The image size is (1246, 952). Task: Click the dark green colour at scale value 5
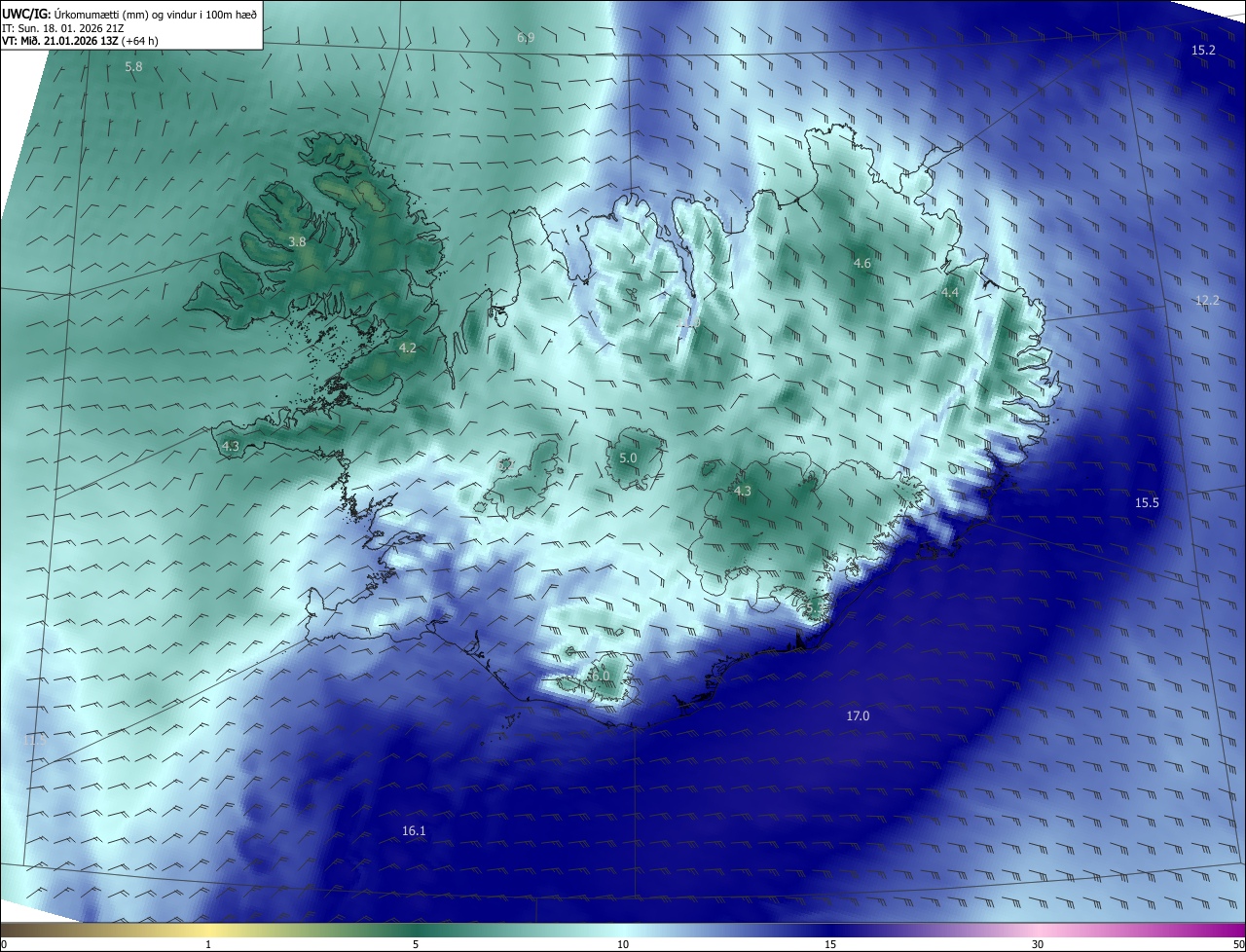416,930
